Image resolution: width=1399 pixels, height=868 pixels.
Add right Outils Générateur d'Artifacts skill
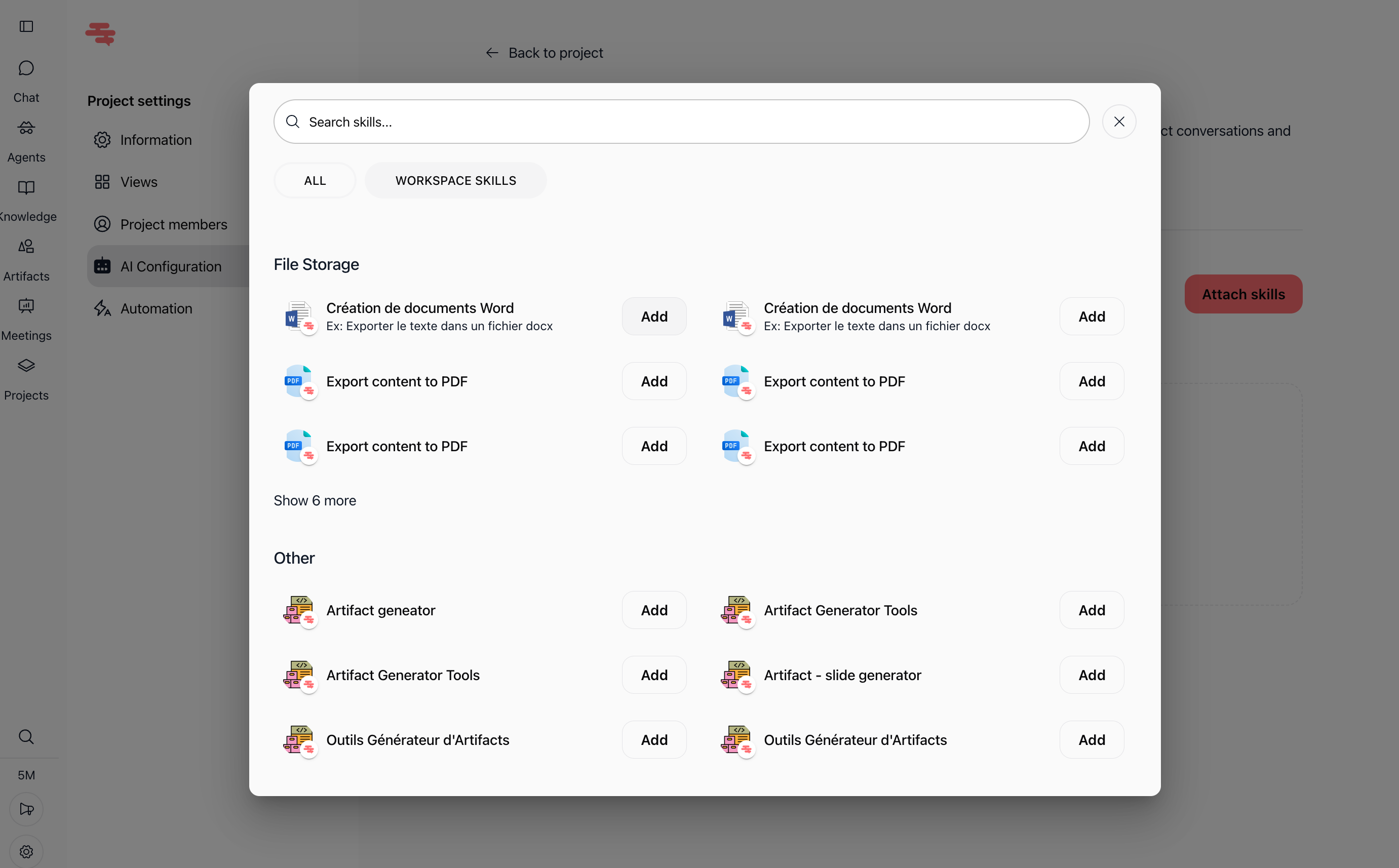(1092, 740)
